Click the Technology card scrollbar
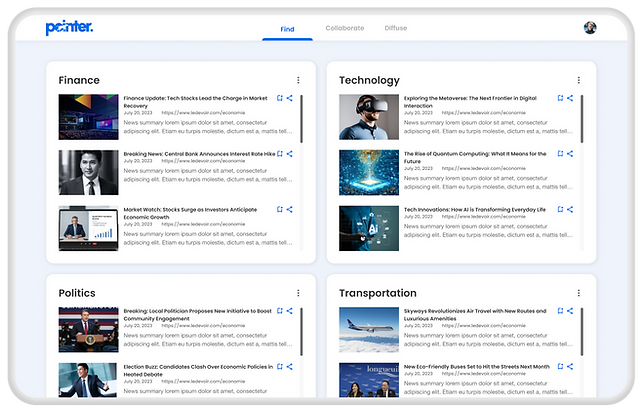Image resolution: width=643 pixels, height=412 pixels. 582,119
